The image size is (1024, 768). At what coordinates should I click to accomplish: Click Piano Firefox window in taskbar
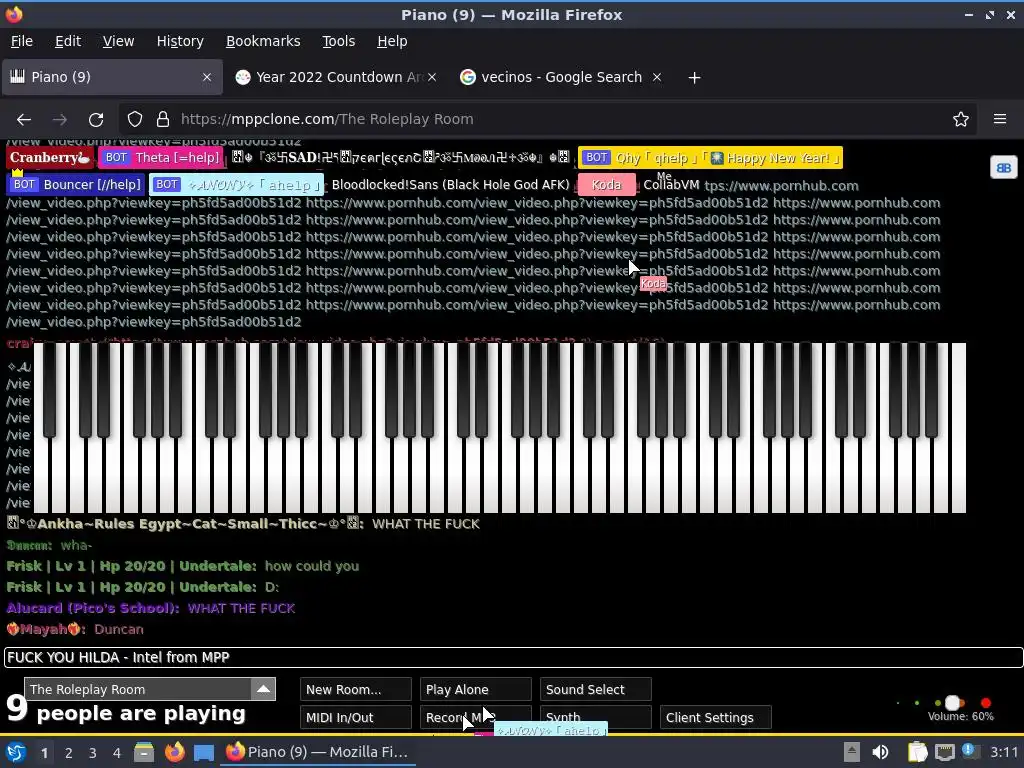click(x=317, y=752)
